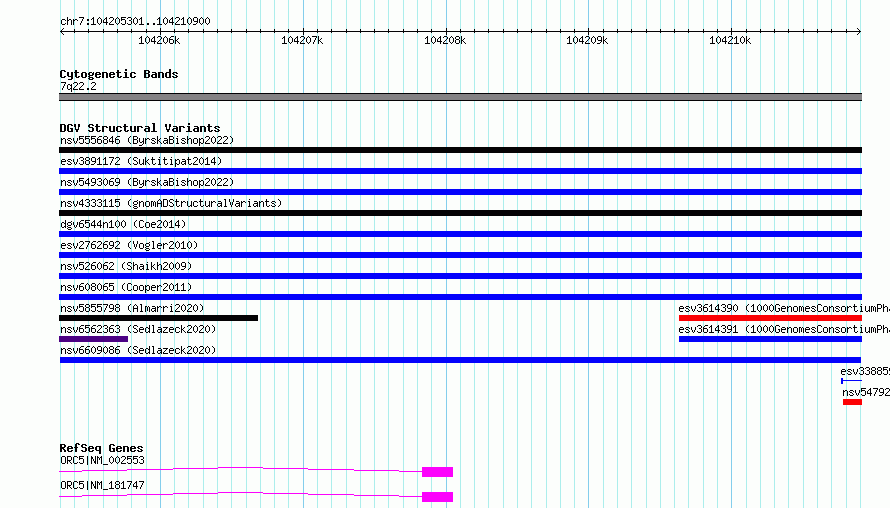
Task: Select the gray 7q22.2 band bar
Action: coord(460,97)
